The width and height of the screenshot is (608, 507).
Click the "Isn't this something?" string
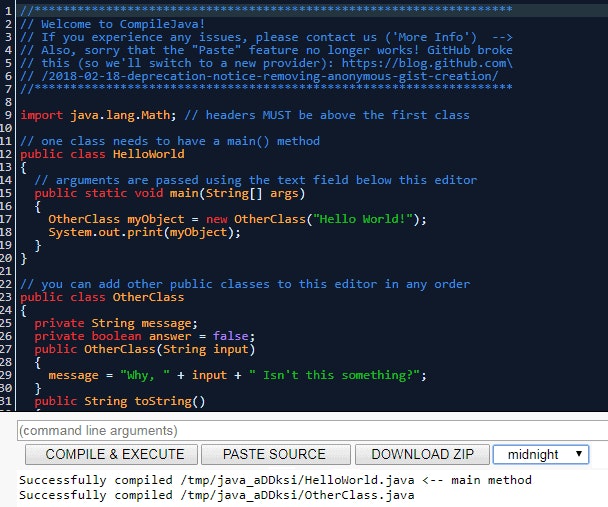click(x=334, y=375)
